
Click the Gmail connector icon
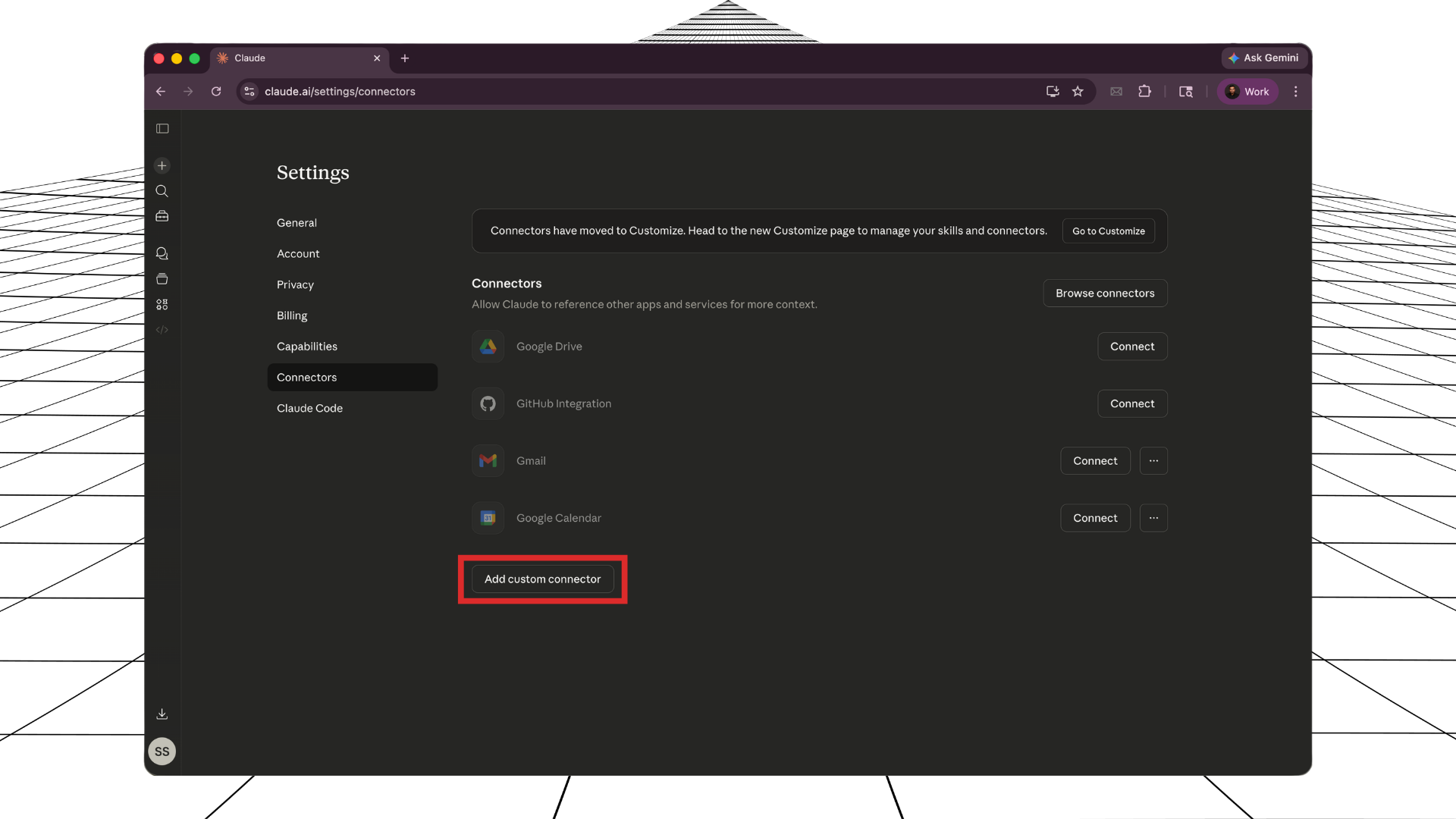click(488, 460)
